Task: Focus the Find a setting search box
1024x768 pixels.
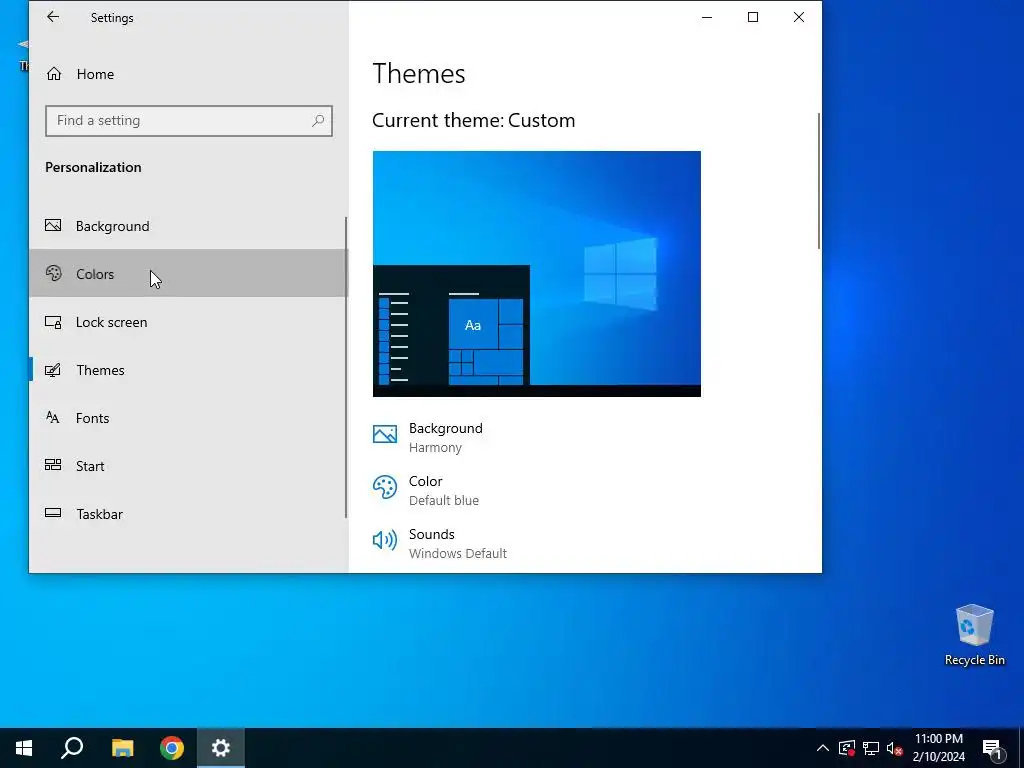Action: coord(189,121)
